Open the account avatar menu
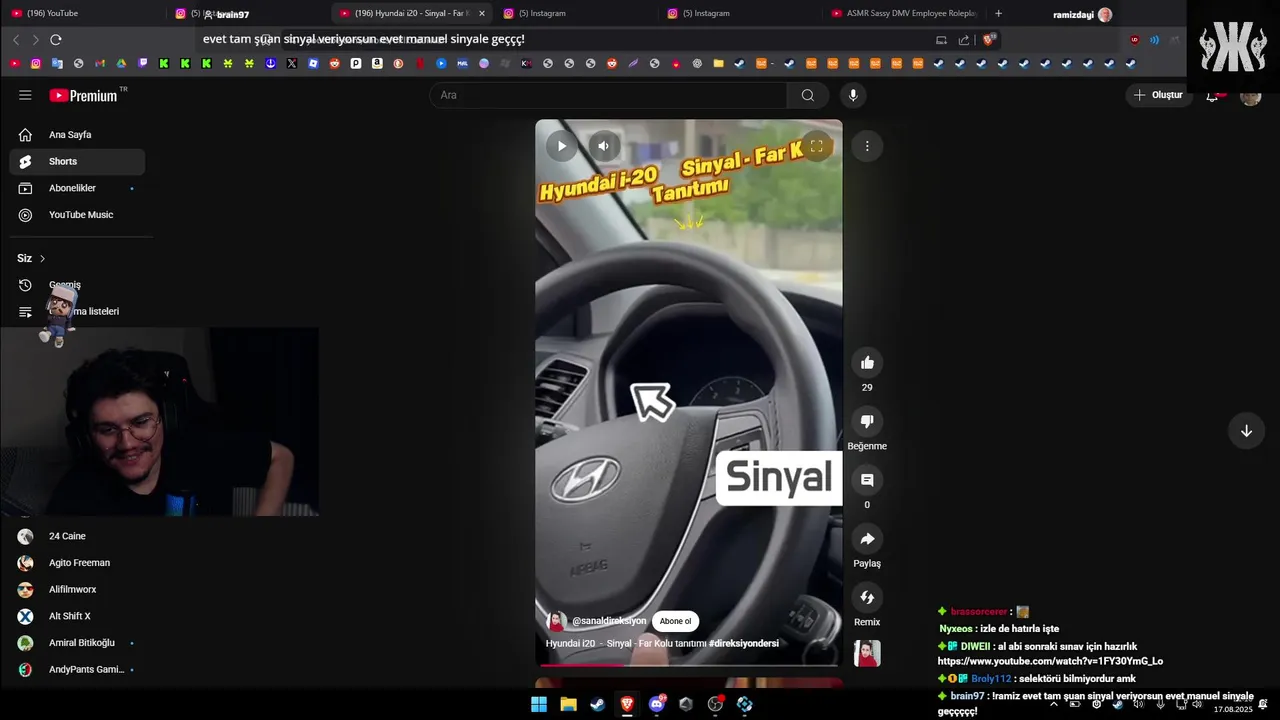 [x=1250, y=96]
